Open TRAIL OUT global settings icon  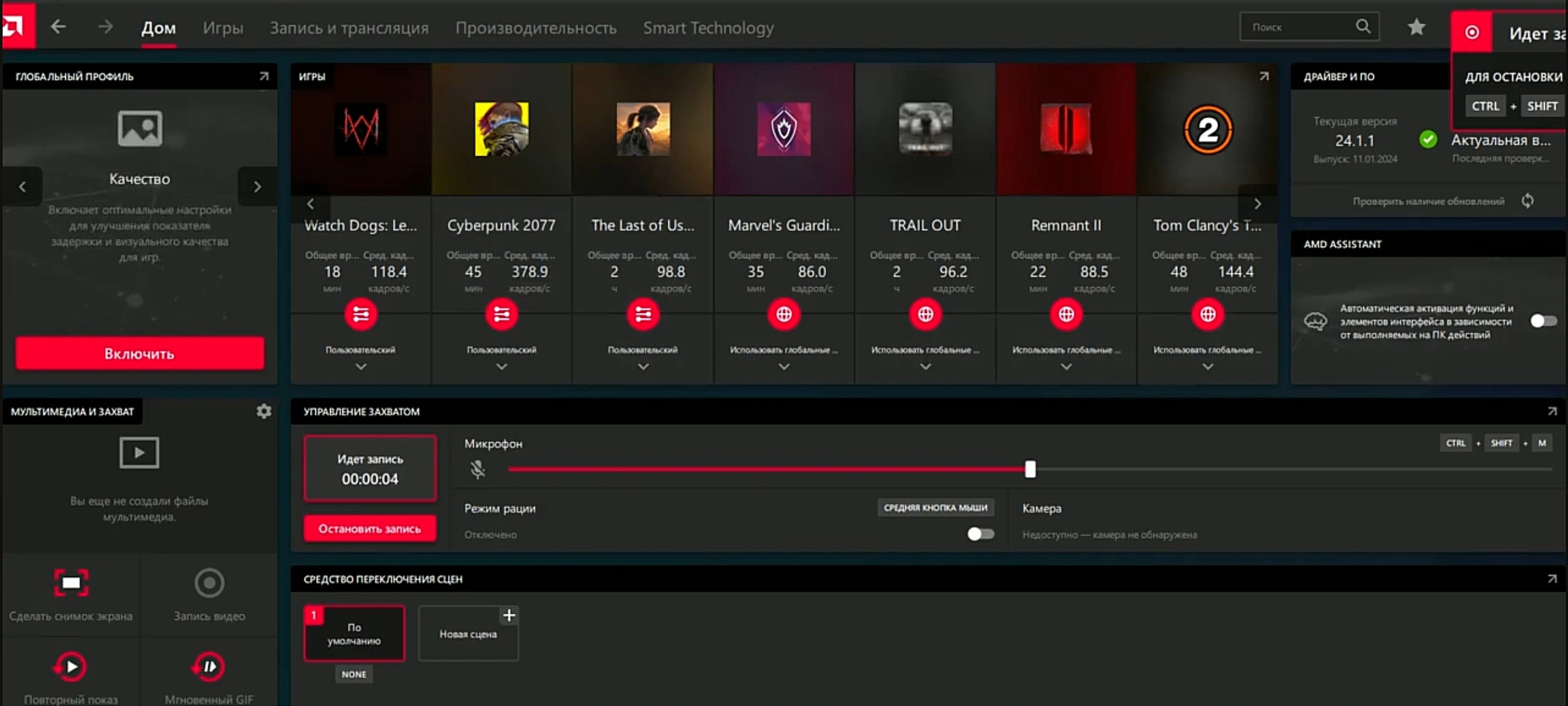point(925,314)
